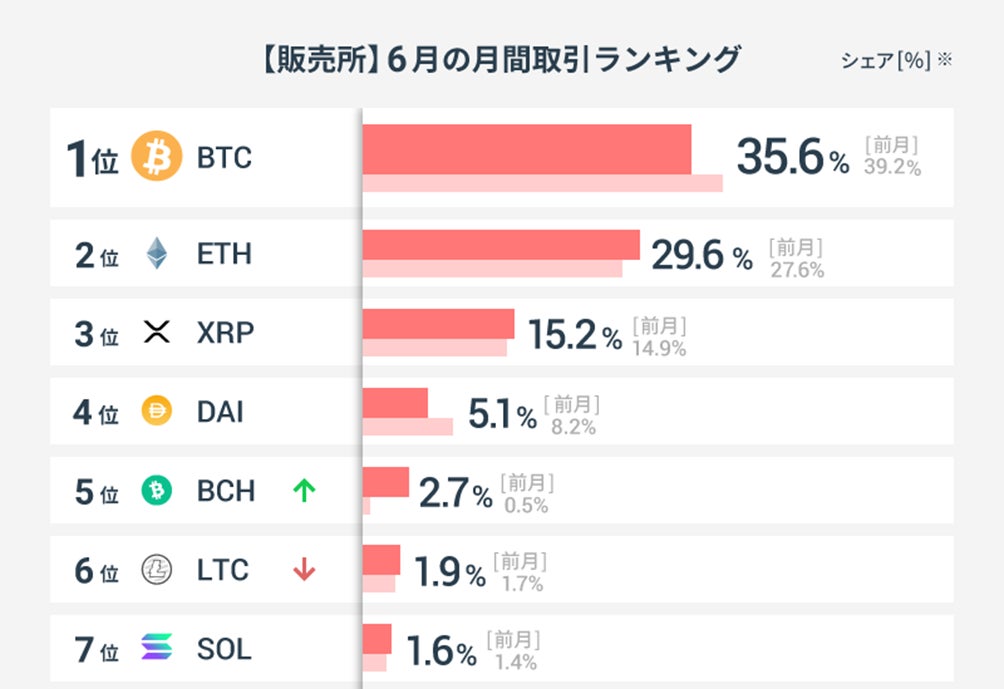Click the 6月の月間取引ランキング title heading

click(501, 59)
